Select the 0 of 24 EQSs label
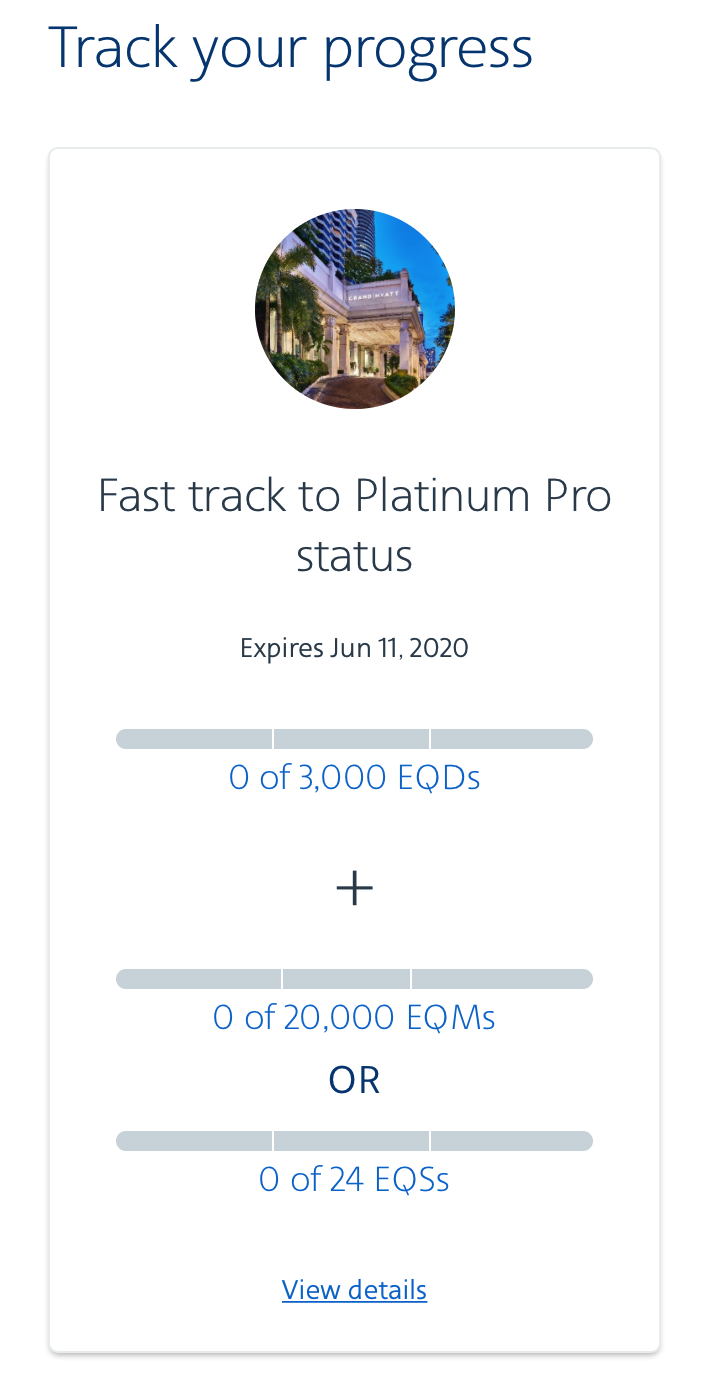The image size is (708, 1380). [354, 1180]
